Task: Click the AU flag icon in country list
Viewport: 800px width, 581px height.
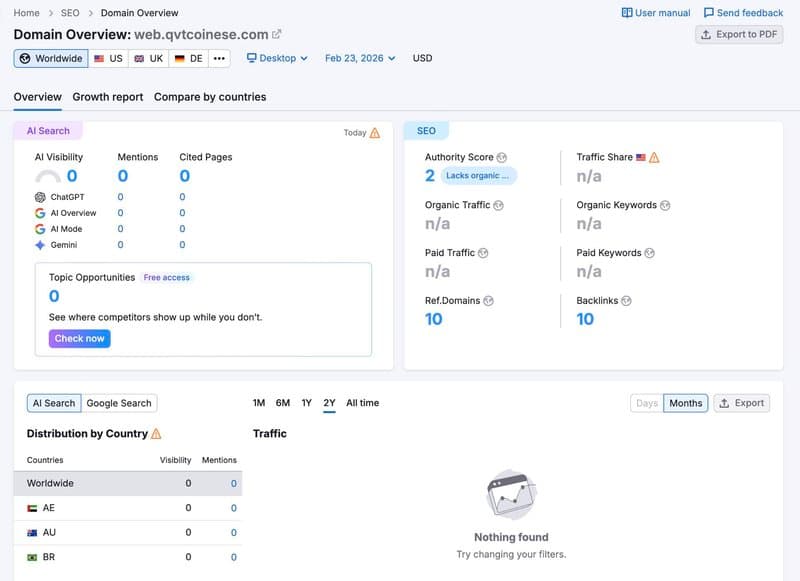Action: [x=32, y=533]
